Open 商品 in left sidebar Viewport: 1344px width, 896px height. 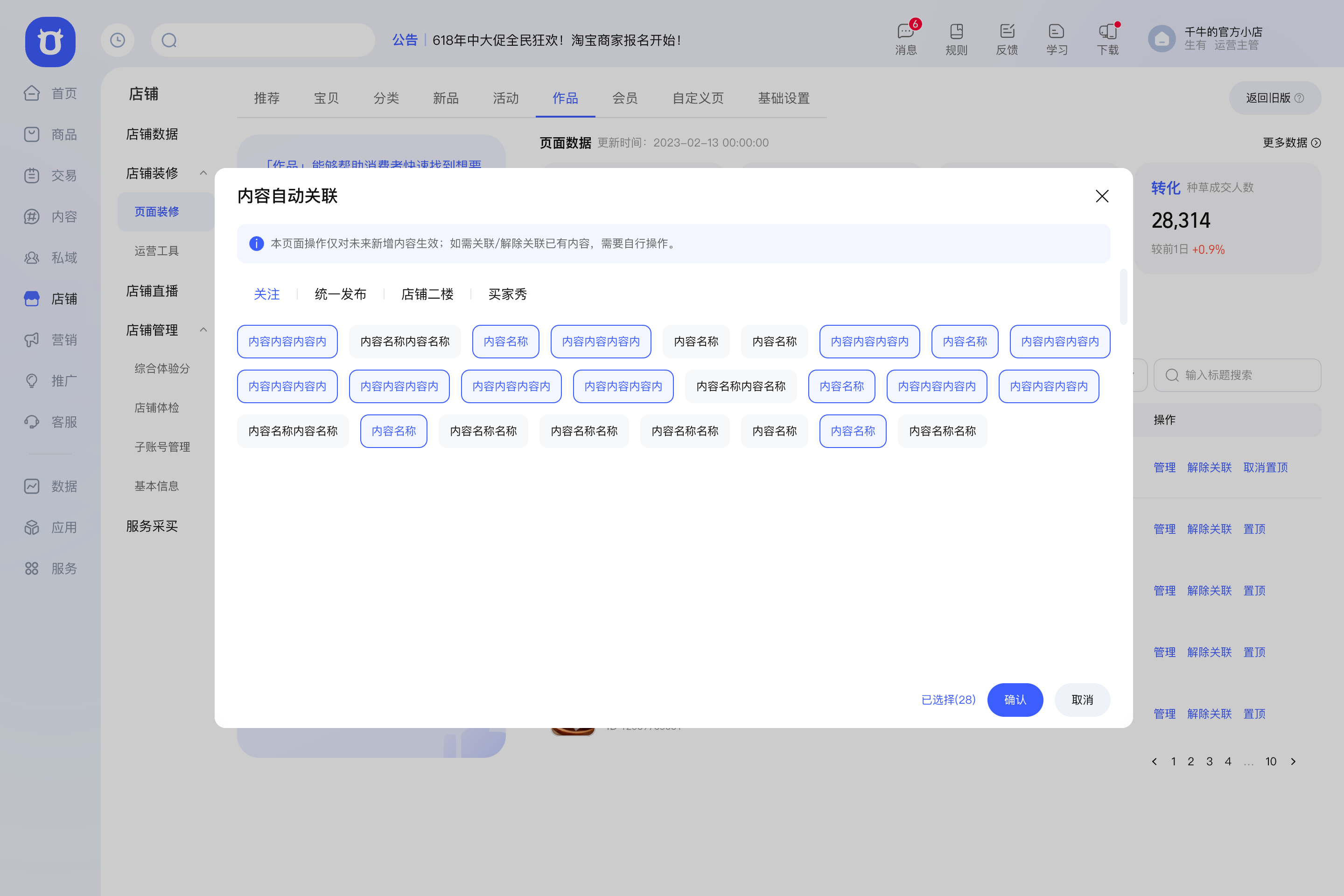point(50,134)
